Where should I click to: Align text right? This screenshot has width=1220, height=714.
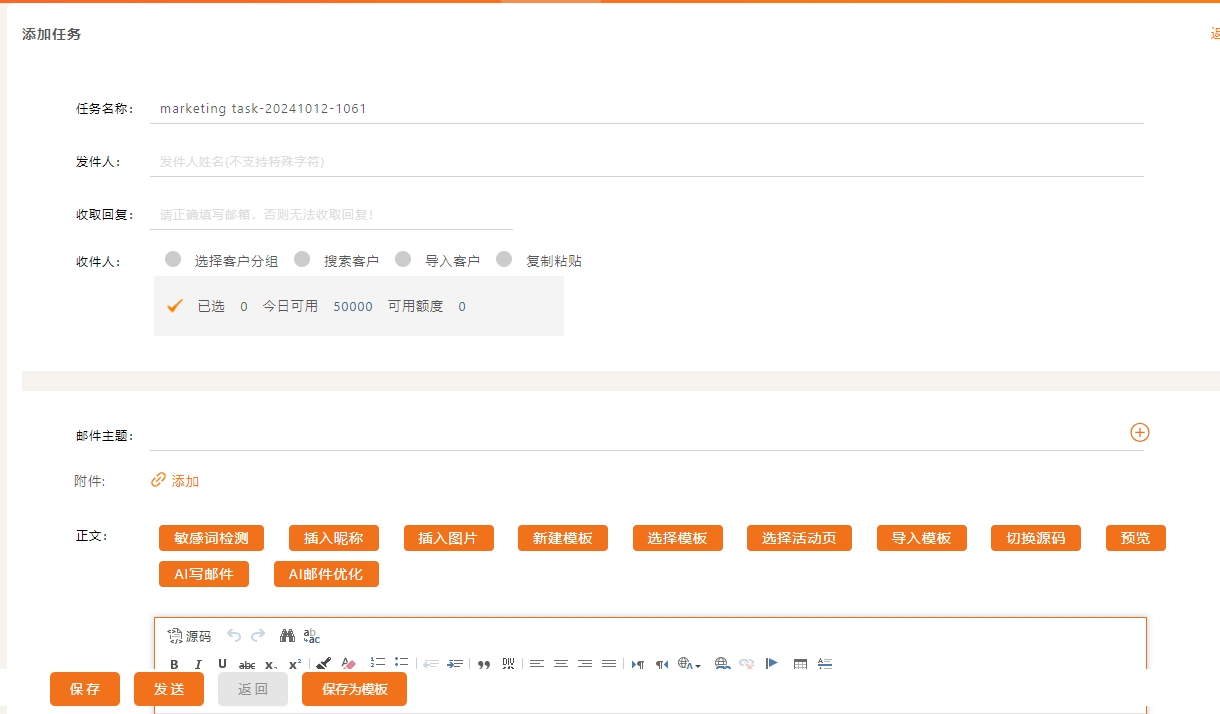tap(585, 663)
